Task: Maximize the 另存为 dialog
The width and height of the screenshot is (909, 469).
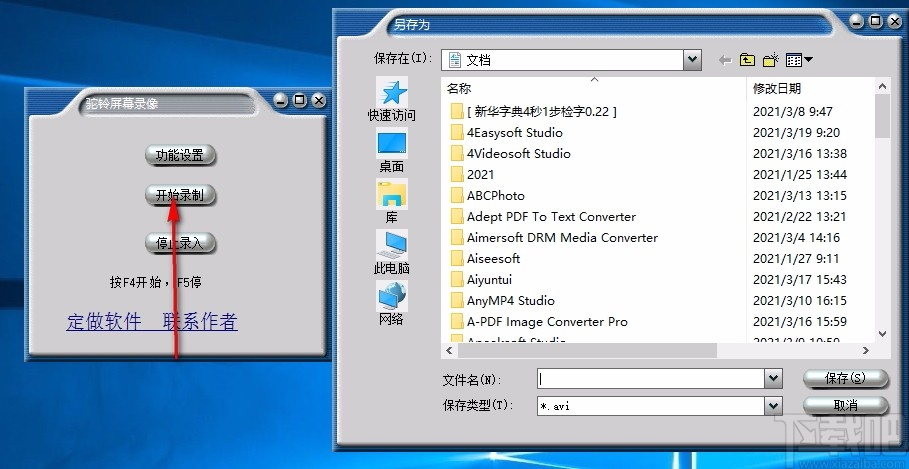Action: (875, 21)
